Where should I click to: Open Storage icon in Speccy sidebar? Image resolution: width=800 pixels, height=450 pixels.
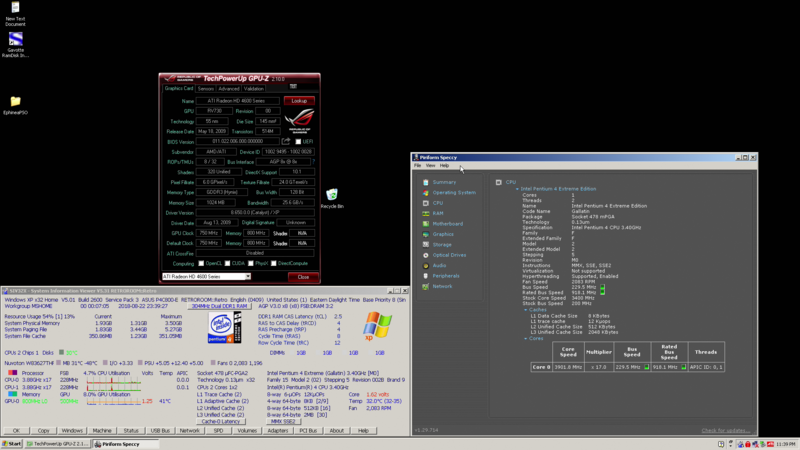point(426,245)
